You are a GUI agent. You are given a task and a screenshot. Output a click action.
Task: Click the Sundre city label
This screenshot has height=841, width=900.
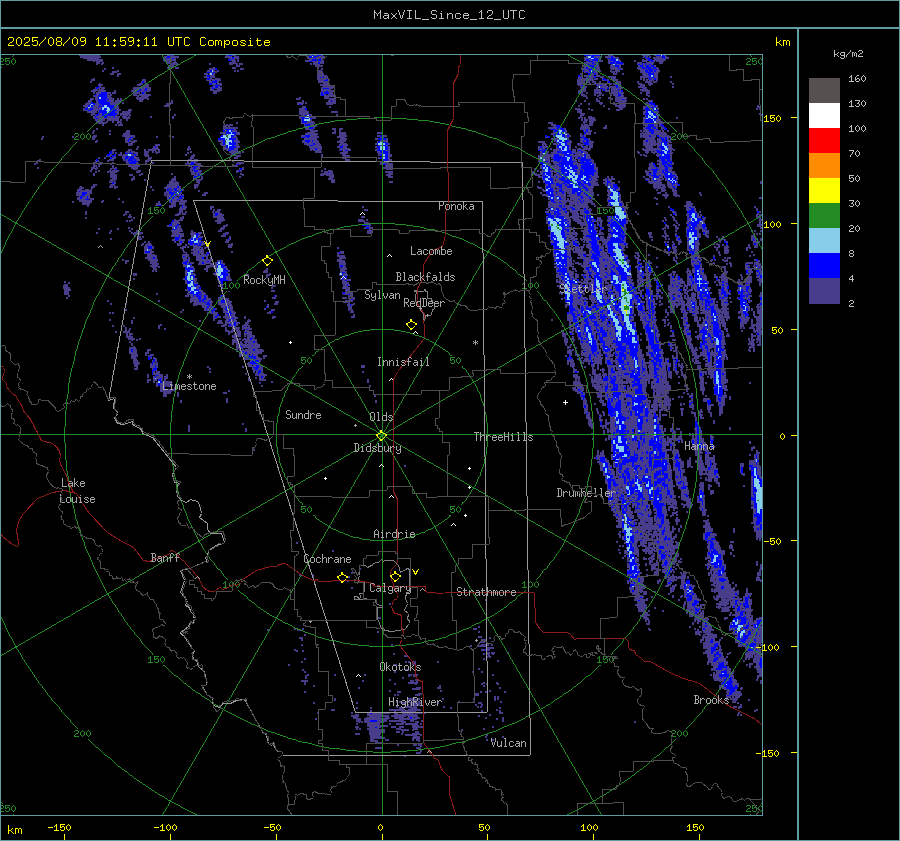click(x=303, y=415)
